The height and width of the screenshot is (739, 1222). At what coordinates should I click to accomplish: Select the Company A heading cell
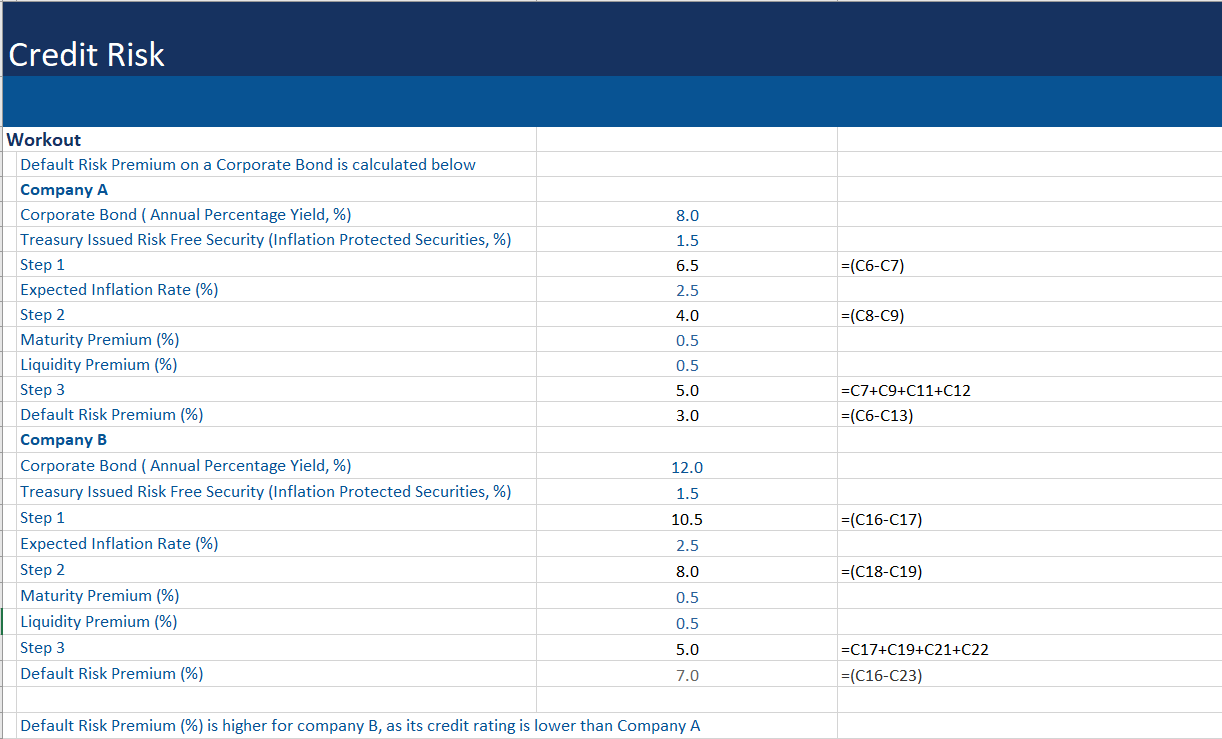click(64, 189)
